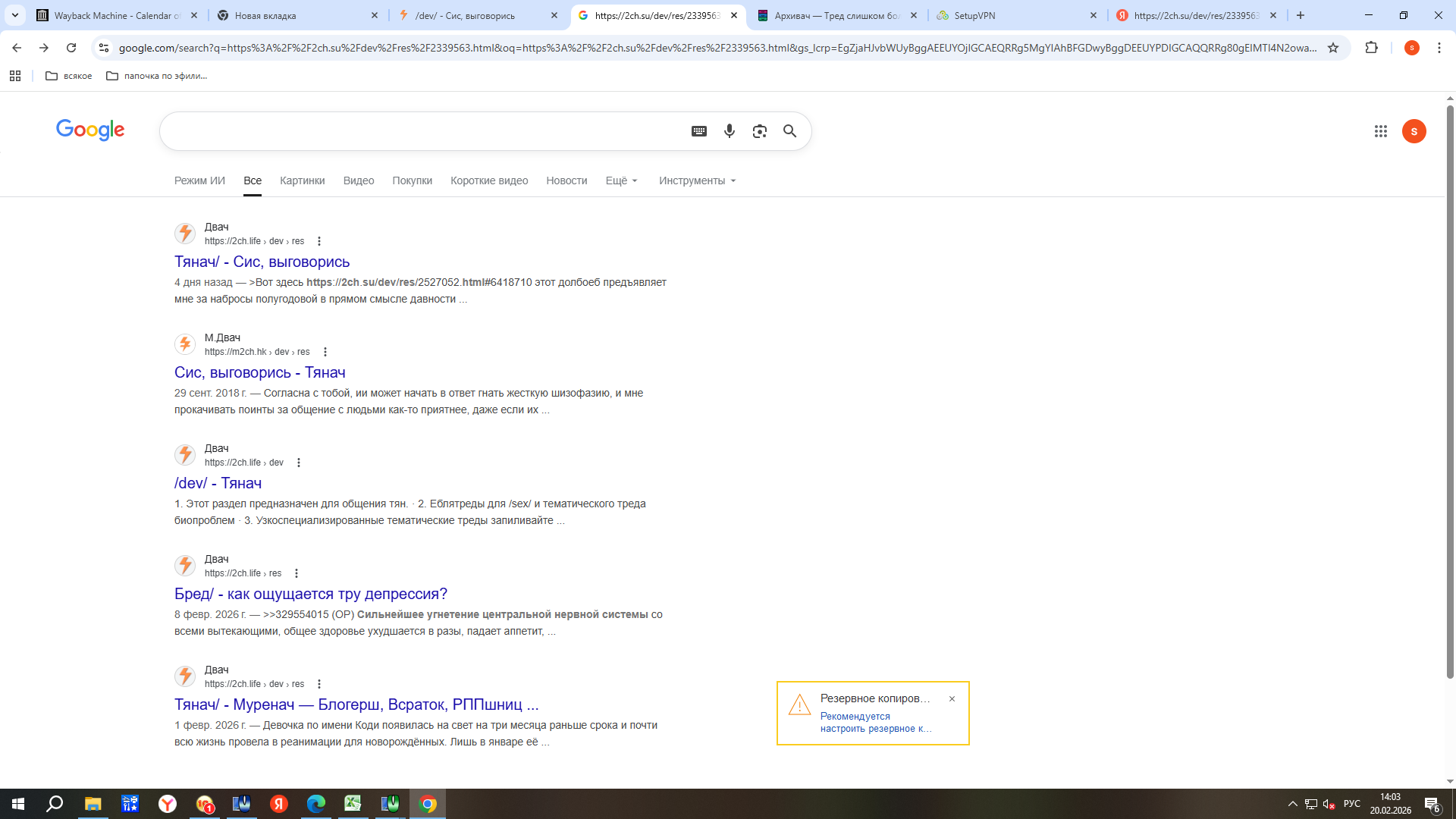1456x819 pixels.
Task: Open File Explorer from taskbar
Action: (x=93, y=804)
